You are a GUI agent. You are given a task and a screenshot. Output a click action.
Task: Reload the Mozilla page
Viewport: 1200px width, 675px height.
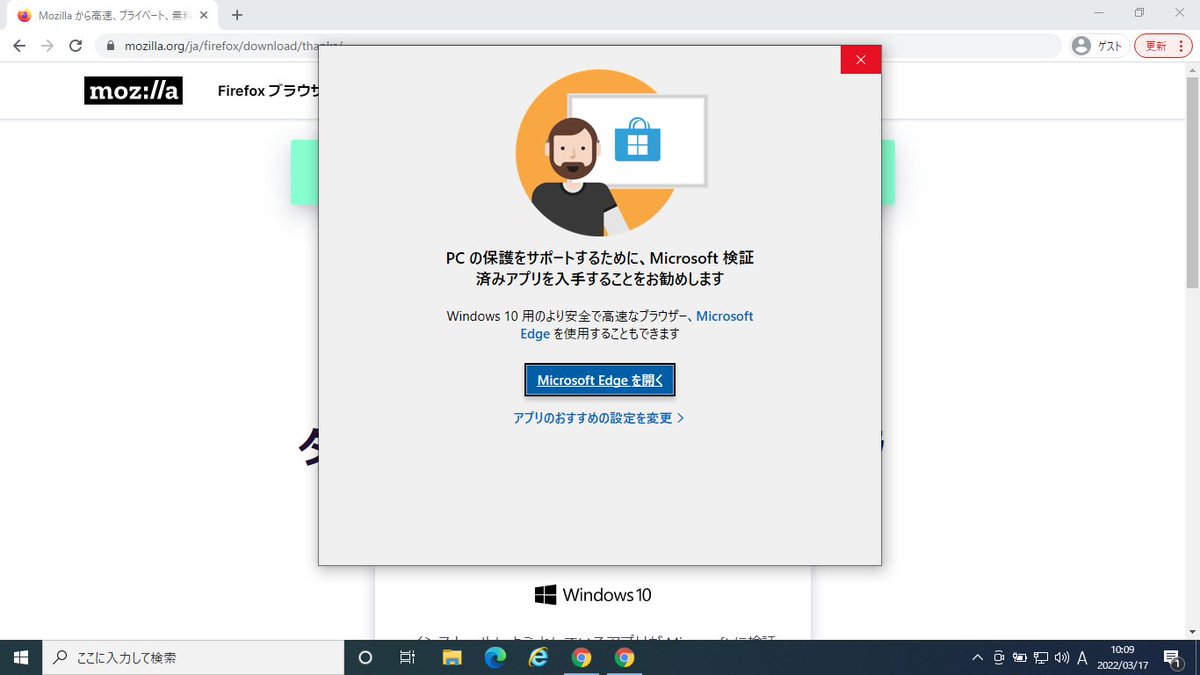click(x=75, y=46)
